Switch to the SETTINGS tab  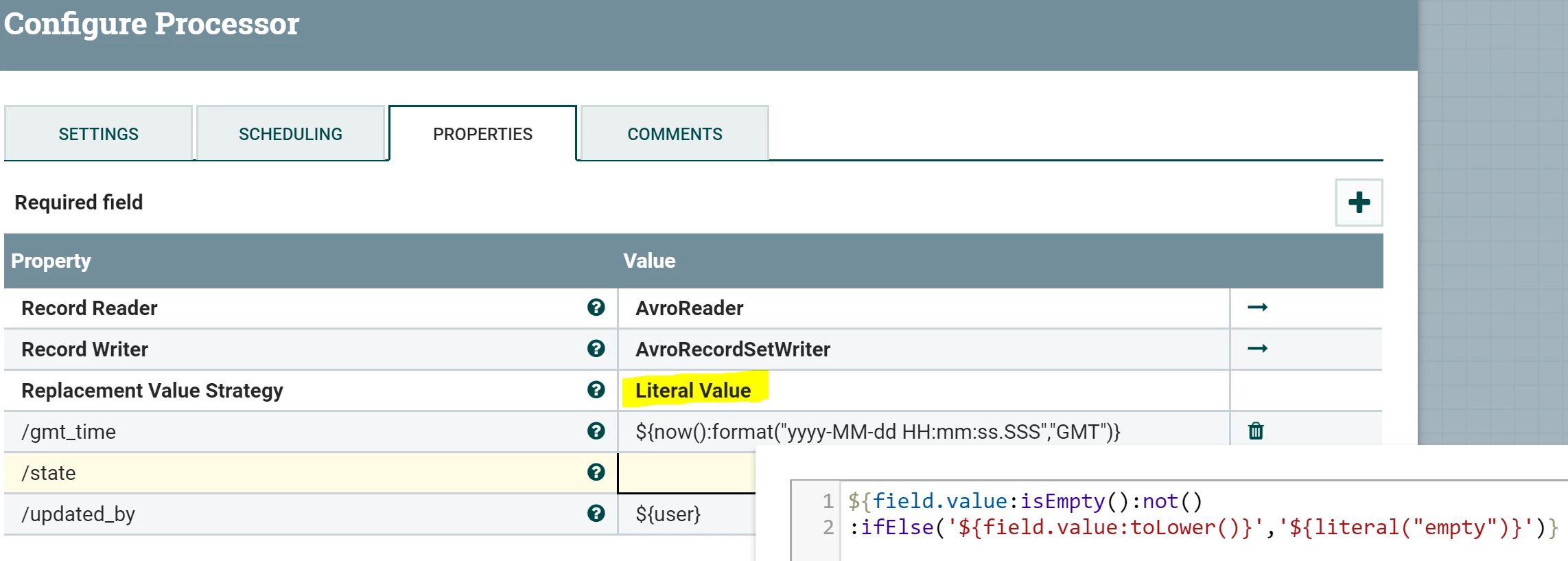pos(98,133)
